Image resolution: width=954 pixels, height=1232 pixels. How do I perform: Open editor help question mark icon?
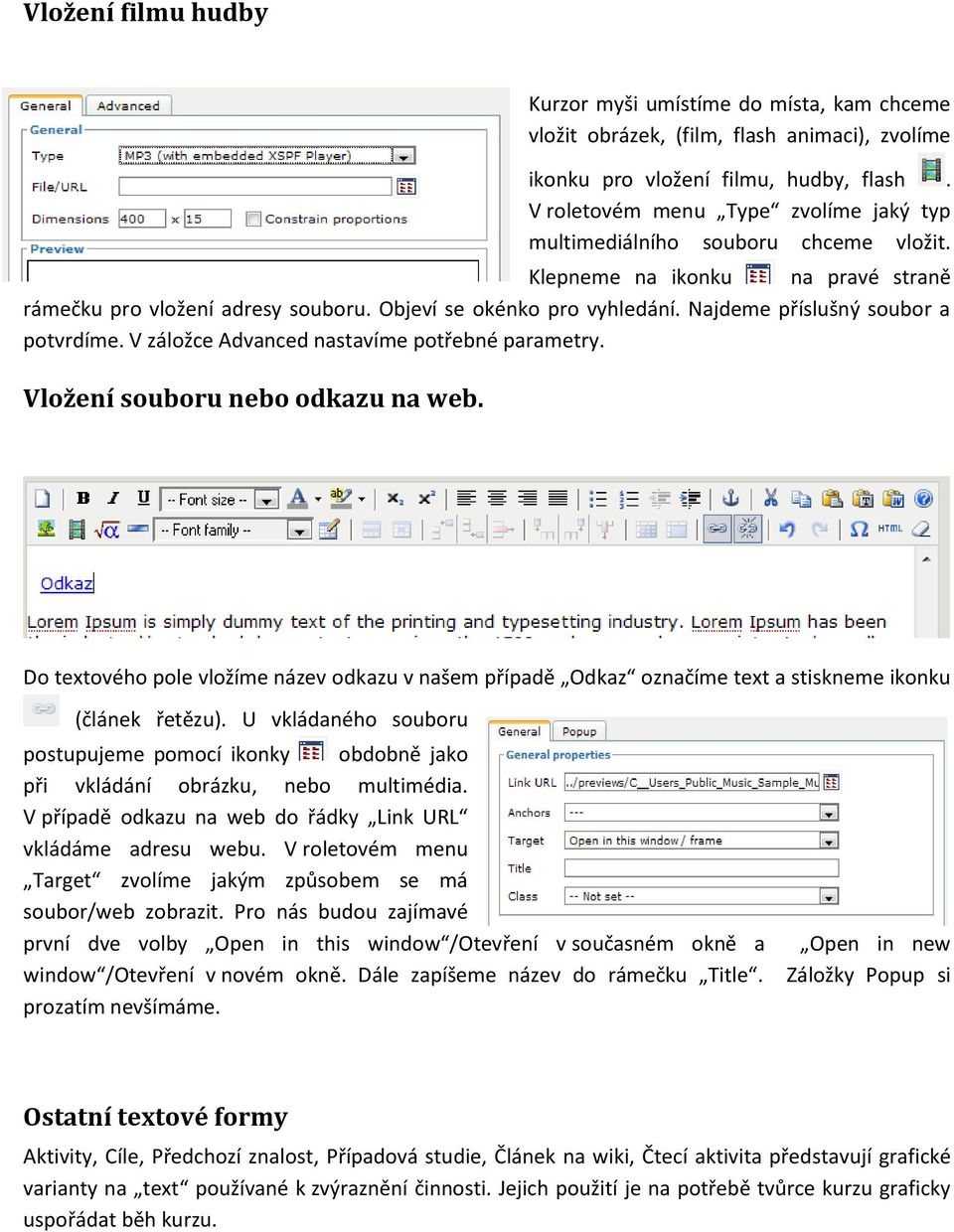pyautogui.click(x=923, y=499)
